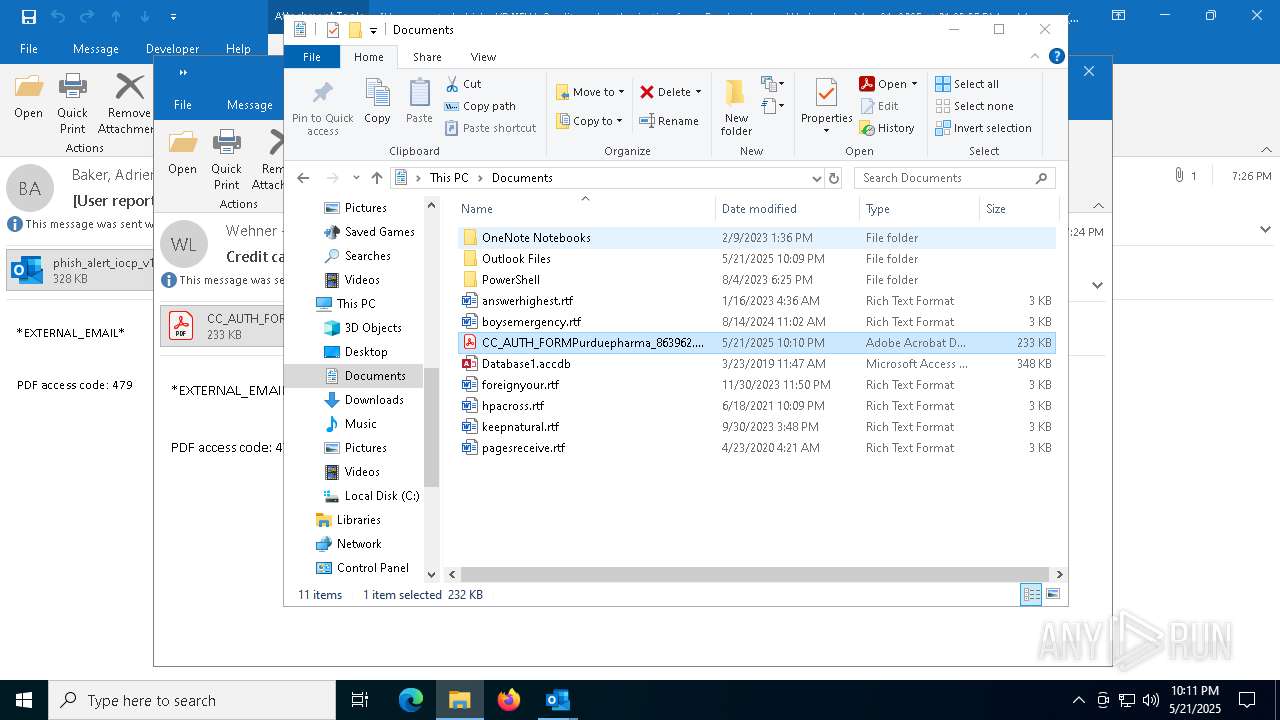Select CC_AUTH_FORMPurduepharma PDF file

coord(756,343)
